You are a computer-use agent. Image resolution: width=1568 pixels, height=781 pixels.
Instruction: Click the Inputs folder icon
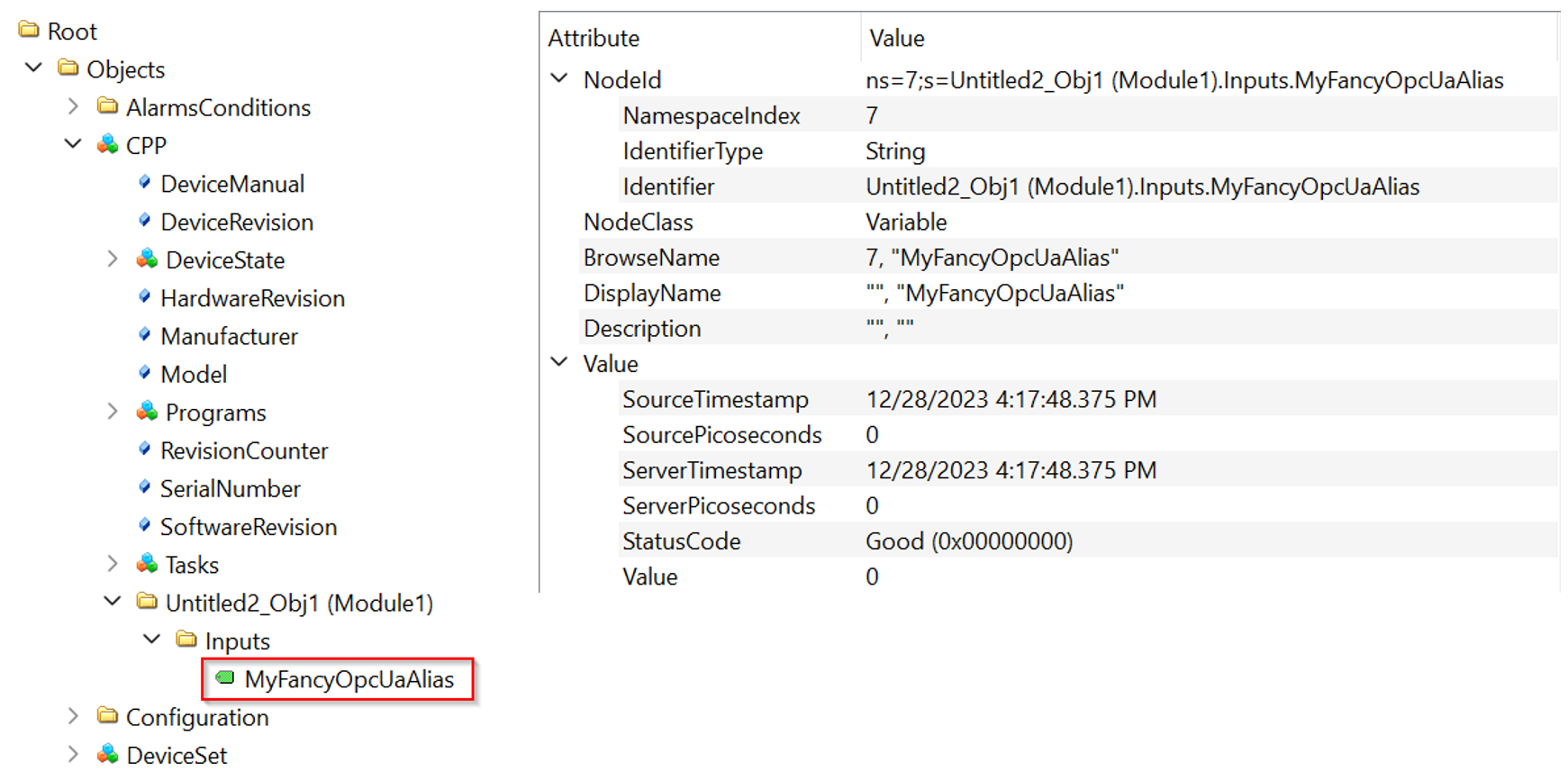pyautogui.click(x=186, y=639)
